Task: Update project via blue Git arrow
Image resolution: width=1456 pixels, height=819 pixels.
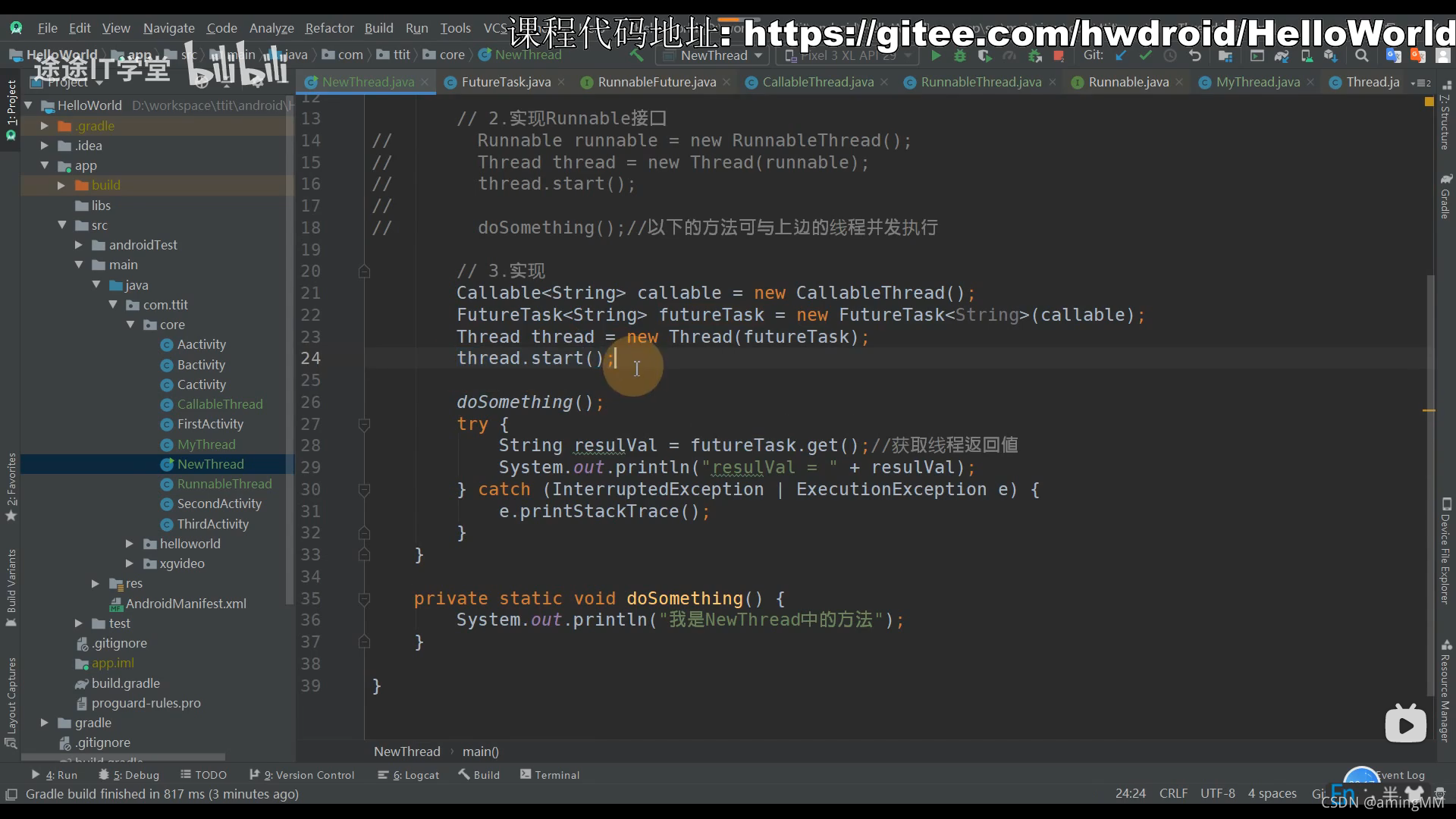Action: (x=1121, y=55)
